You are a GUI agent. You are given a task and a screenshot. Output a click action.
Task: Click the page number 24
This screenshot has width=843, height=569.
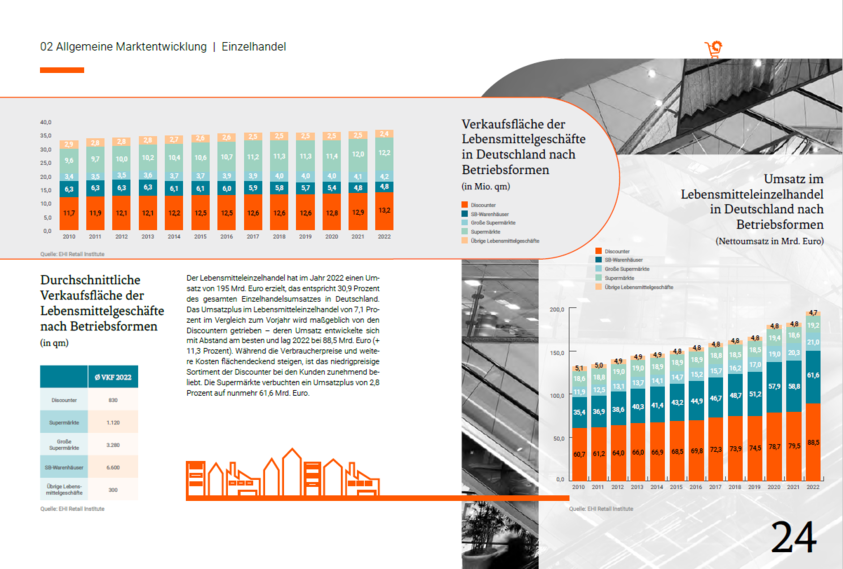coord(794,537)
